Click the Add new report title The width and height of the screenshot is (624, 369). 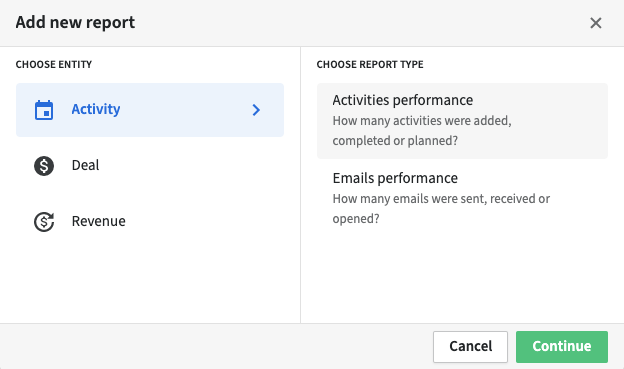coord(75,23)
